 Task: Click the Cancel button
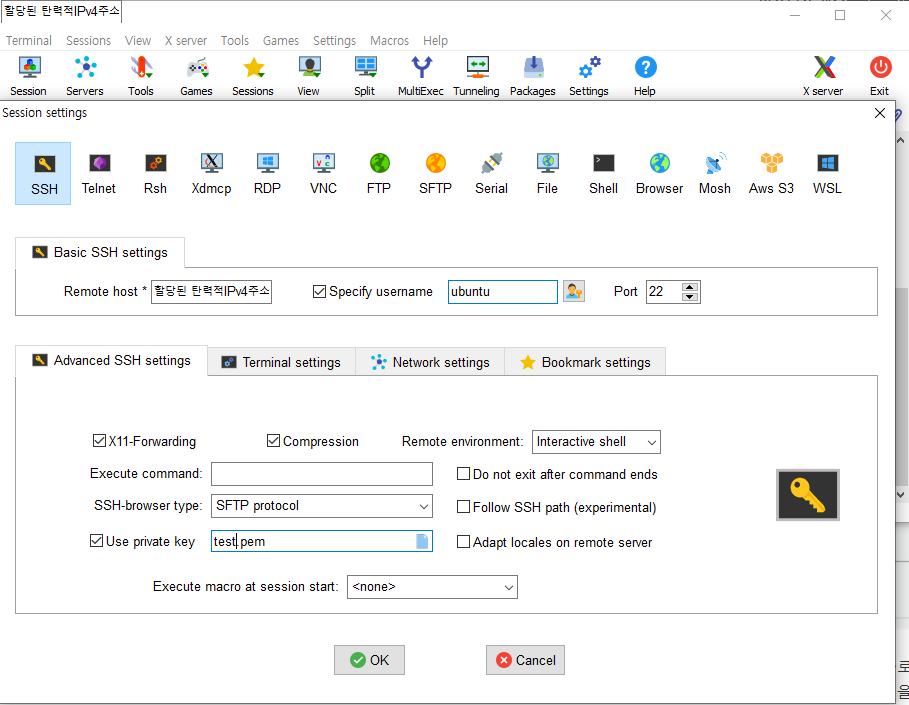(x=525, y=660)
